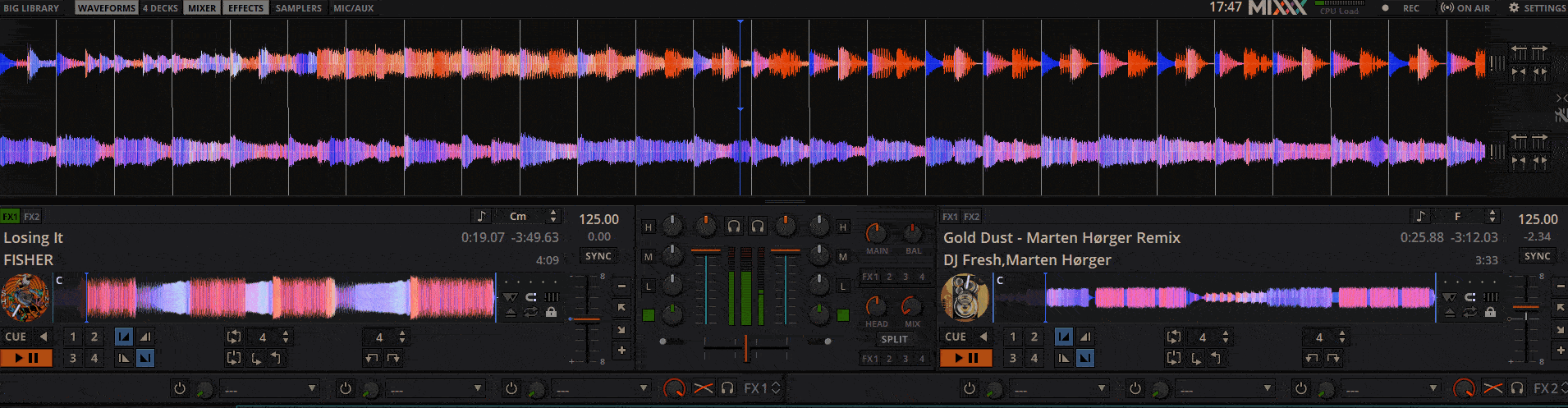
Task: Open the third effect dropdown in FX2 unit
Action: tap(1391, 388)
